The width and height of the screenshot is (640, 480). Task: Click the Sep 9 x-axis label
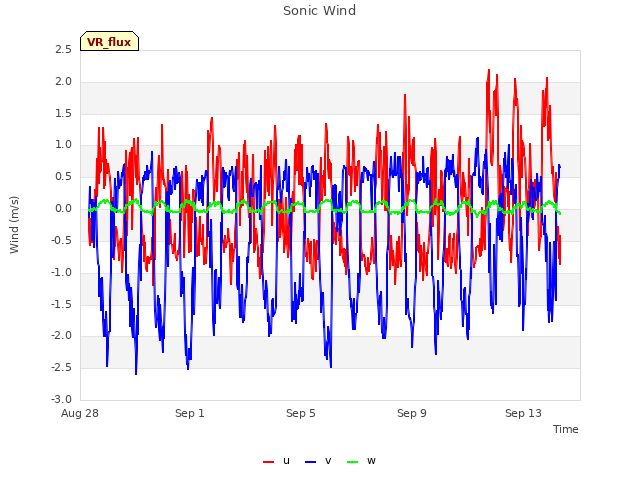(x=412, y=413)
